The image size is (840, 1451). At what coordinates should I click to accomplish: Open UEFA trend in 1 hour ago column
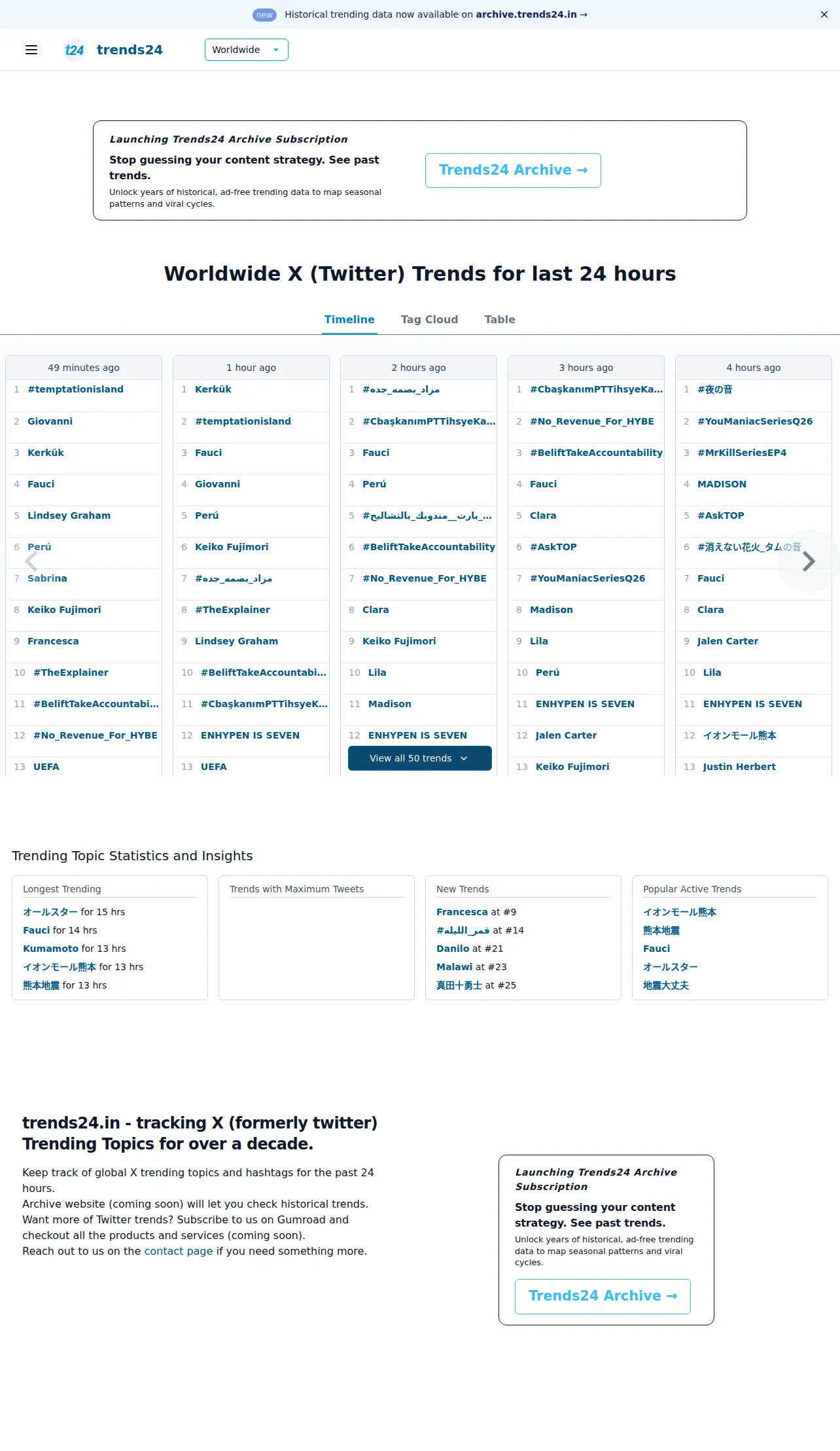point(214,767)
